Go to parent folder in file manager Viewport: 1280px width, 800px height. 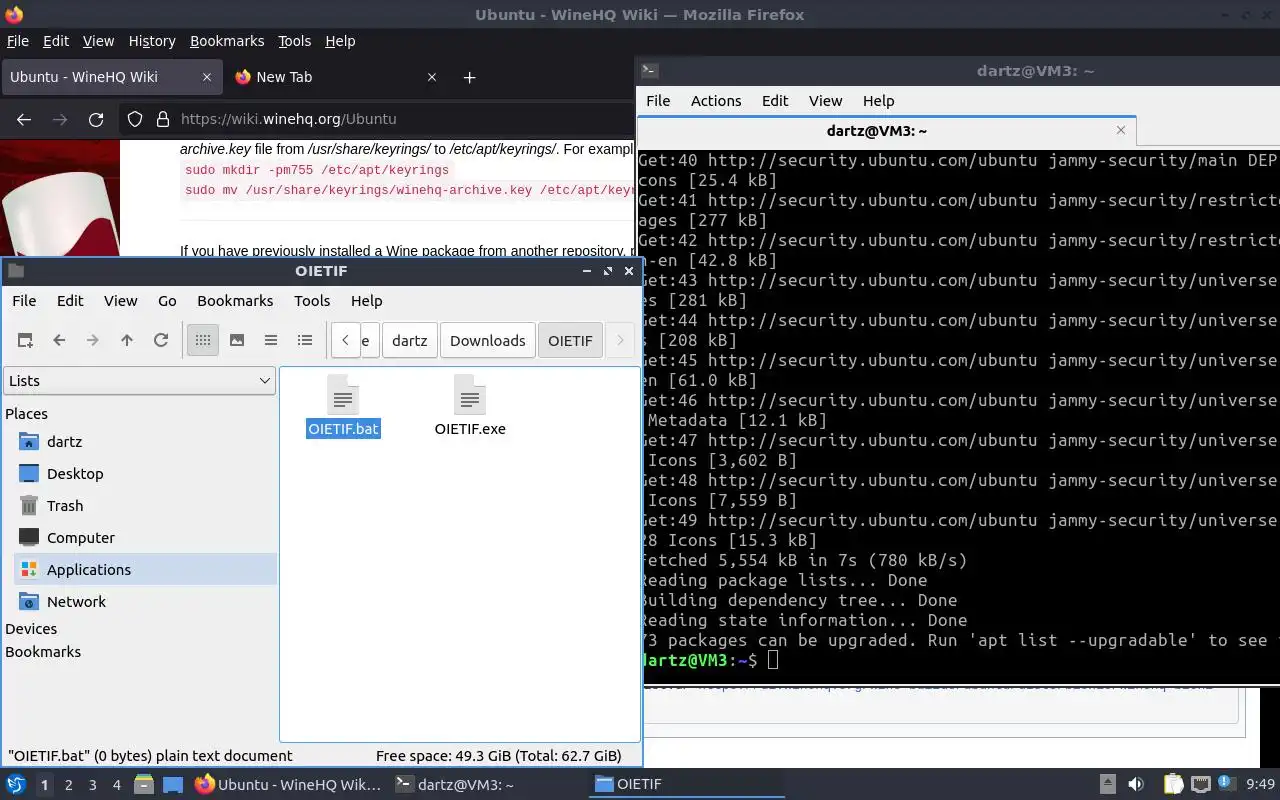127,340
